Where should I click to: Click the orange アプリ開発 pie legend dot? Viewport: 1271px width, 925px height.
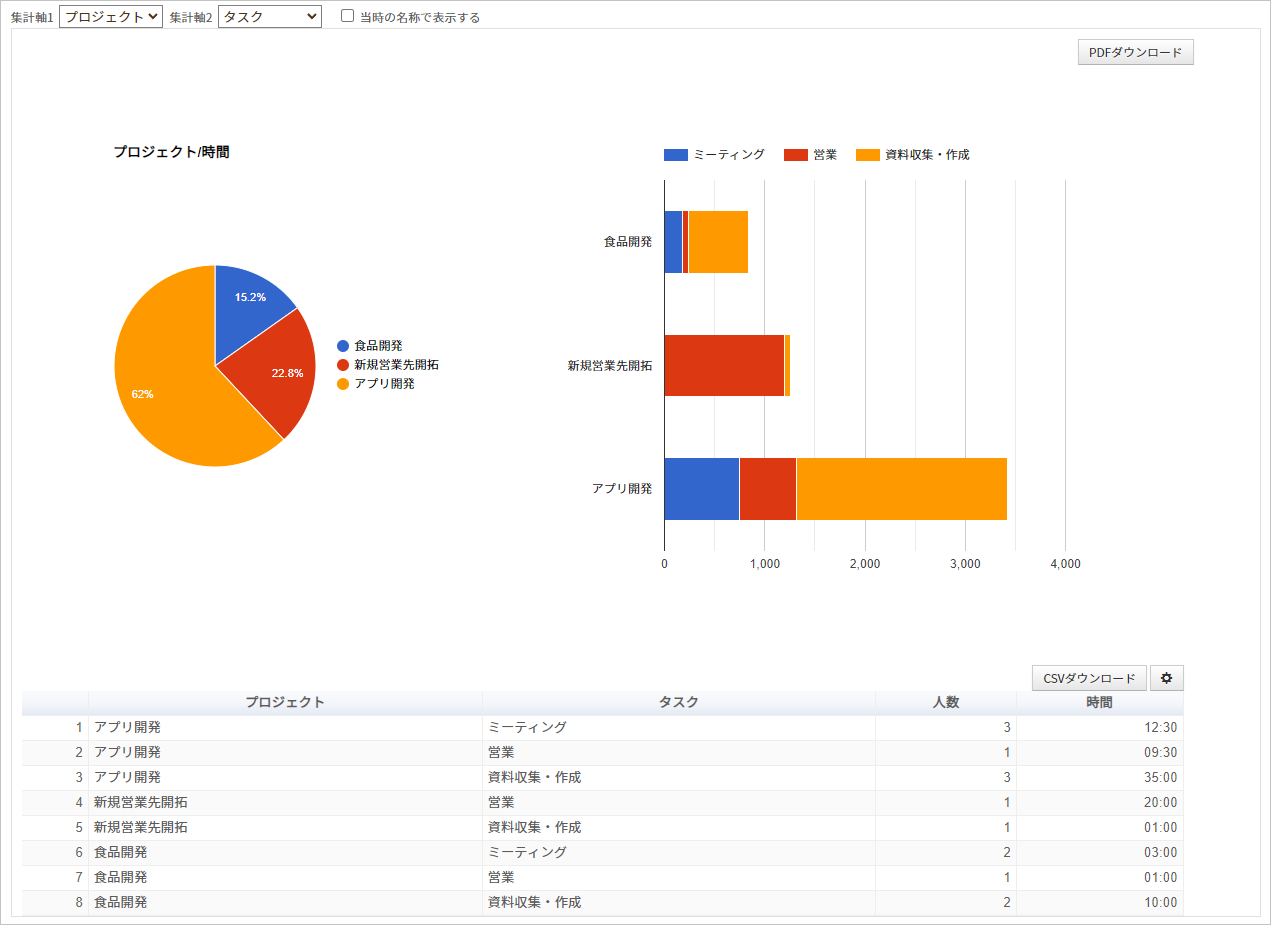[343, 384]
